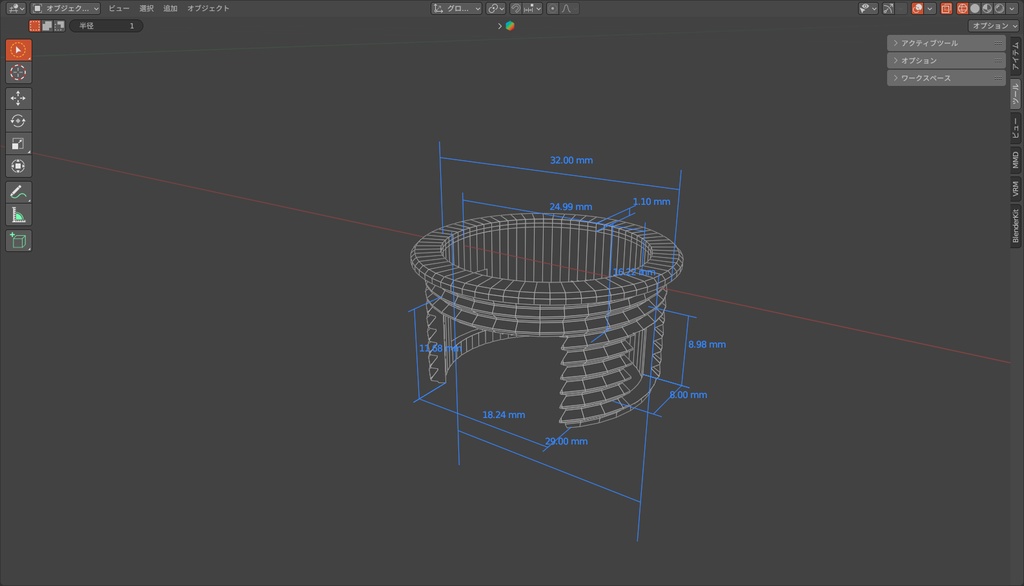1024x586 pixels.
Task: Activate the Rotate tool
Action: point(18,121)
